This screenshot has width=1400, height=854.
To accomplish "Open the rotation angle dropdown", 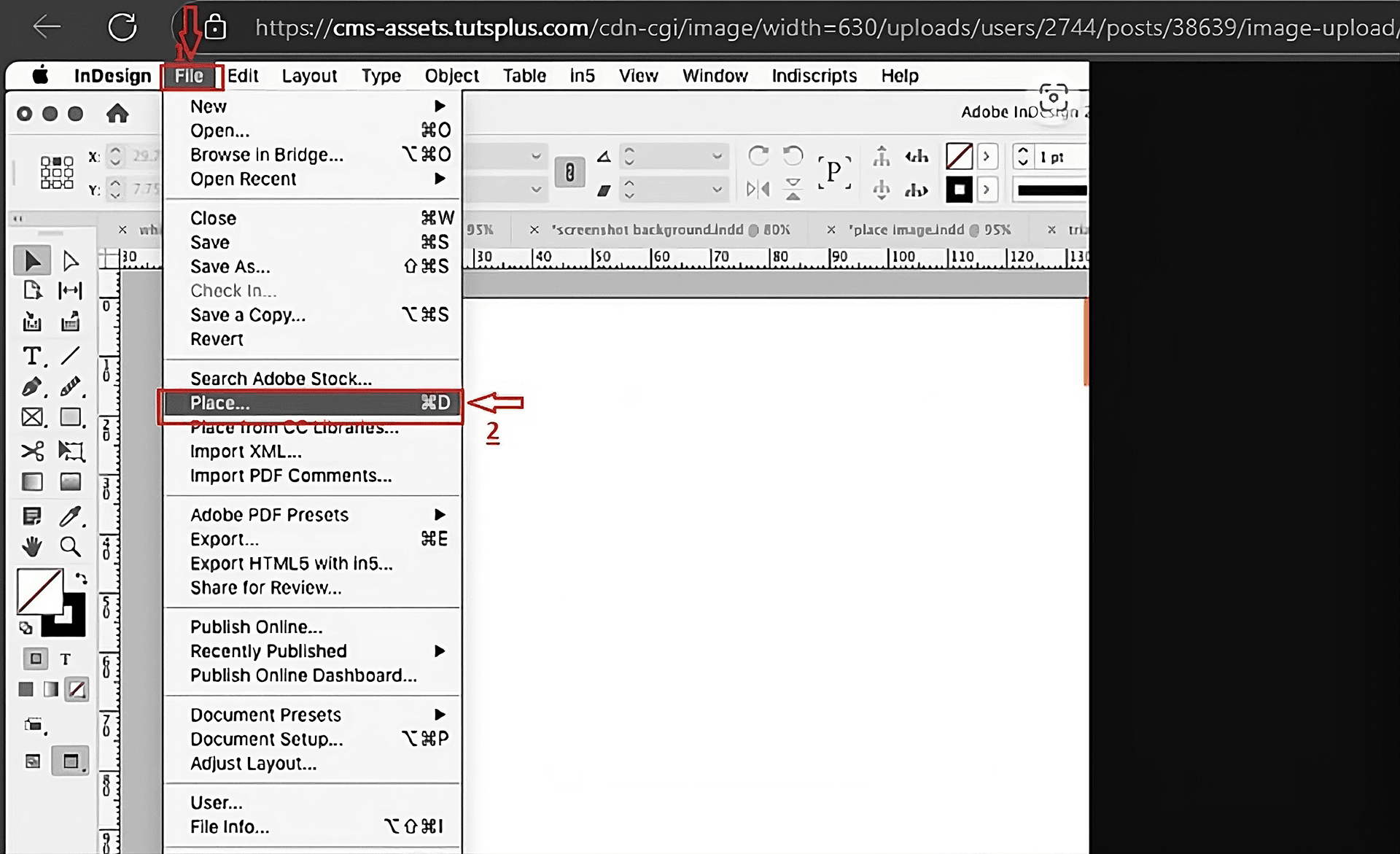I will tap(717, 156).
